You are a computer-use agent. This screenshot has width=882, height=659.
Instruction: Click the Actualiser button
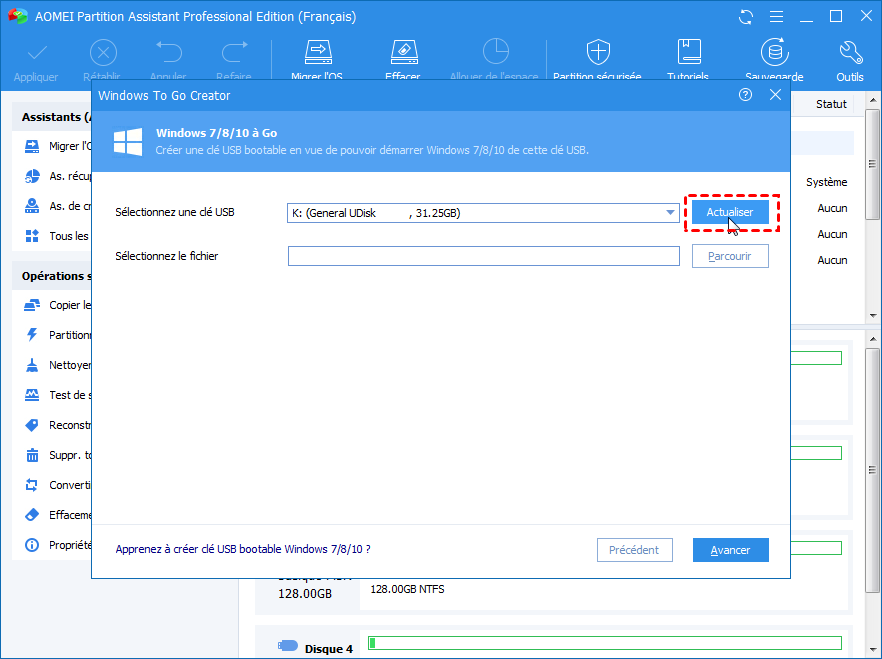(730, 213)
